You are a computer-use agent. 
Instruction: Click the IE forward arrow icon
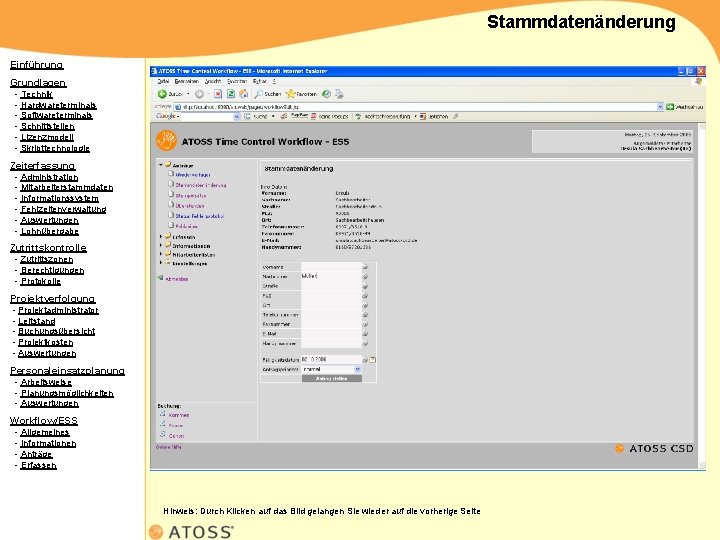(x=199, y=94)
